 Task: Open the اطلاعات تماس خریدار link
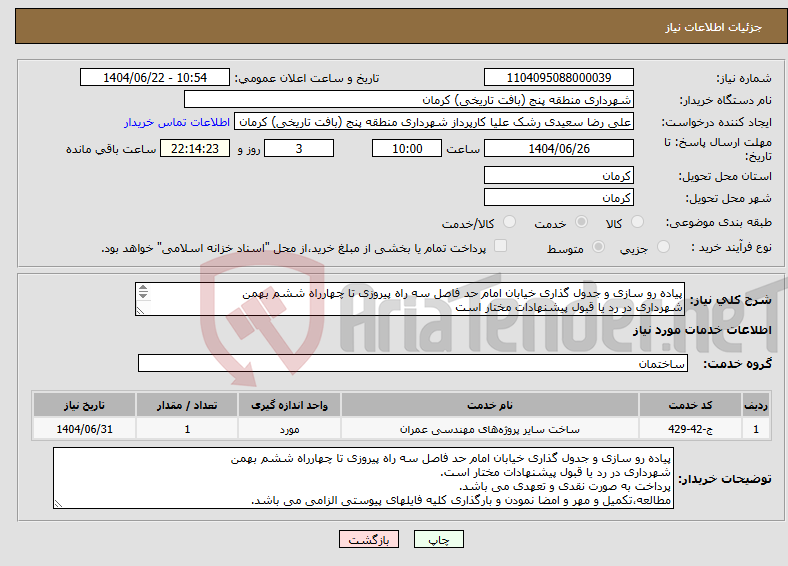pos(177,122)
